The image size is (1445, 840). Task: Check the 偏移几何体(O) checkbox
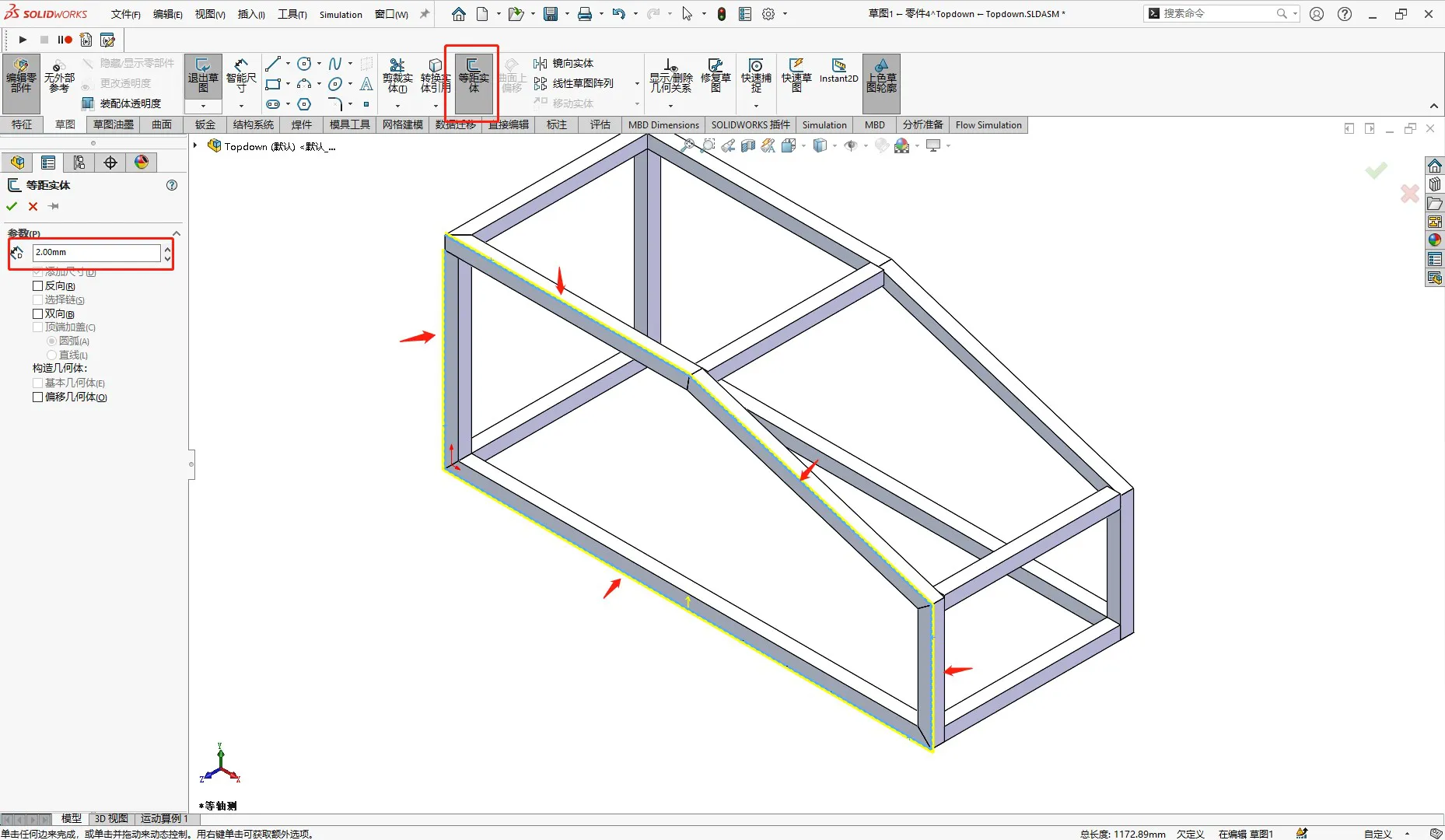click(37, 397)
